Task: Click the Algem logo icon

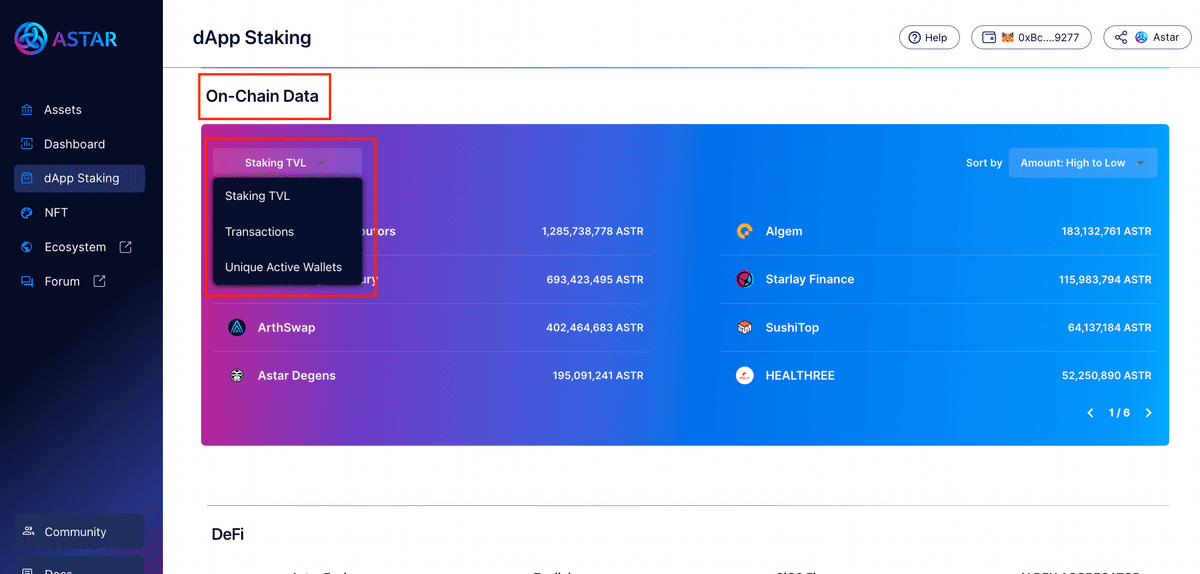Action: coord(744,231)
